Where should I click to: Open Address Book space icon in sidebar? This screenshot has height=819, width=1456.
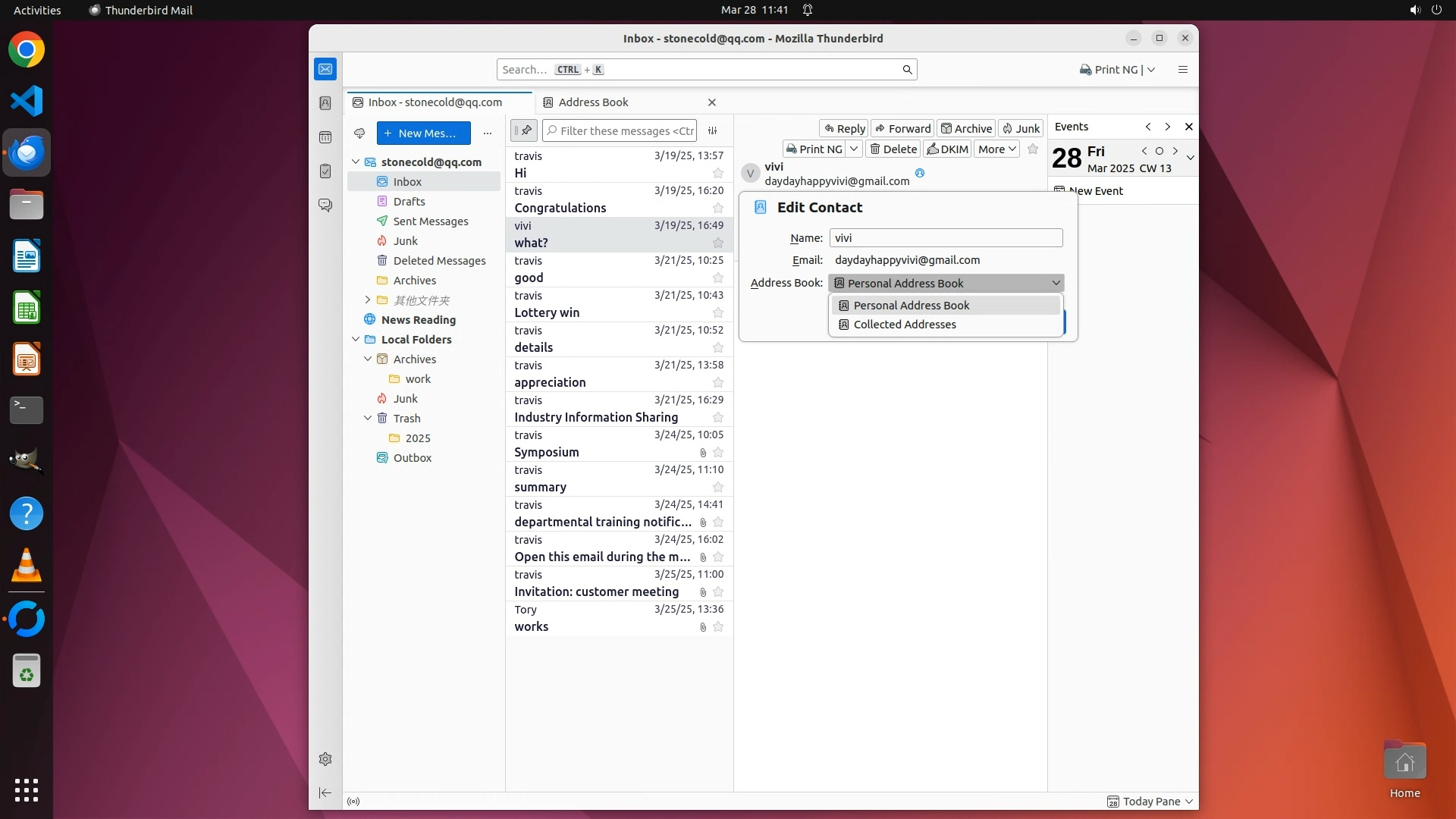click(x=325, y=103)
